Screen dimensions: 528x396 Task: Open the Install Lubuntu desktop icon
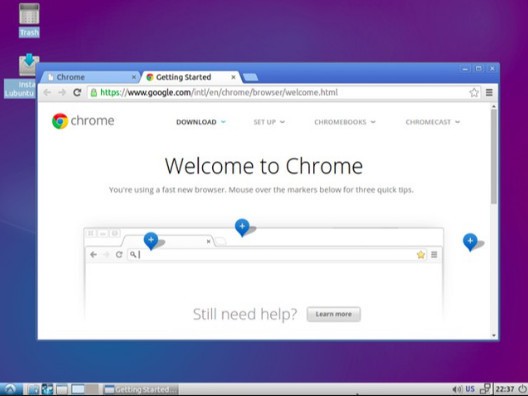click(x=21, y=76)
